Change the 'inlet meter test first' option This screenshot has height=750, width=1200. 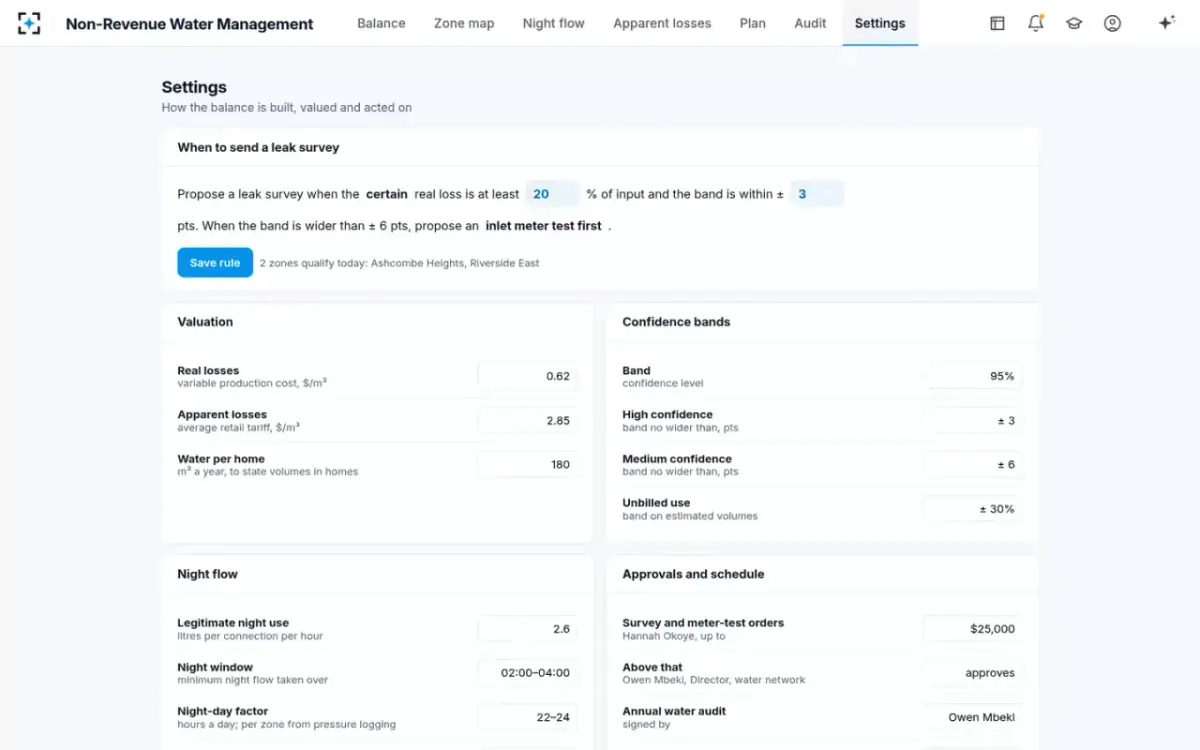pos(543,226)
